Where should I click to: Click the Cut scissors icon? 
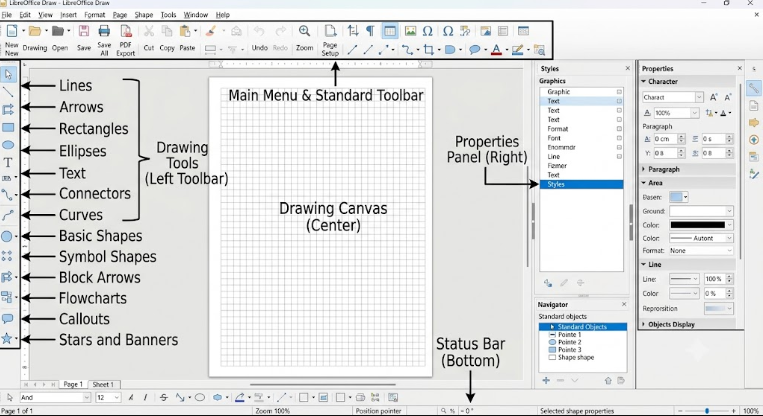(148, 31)
